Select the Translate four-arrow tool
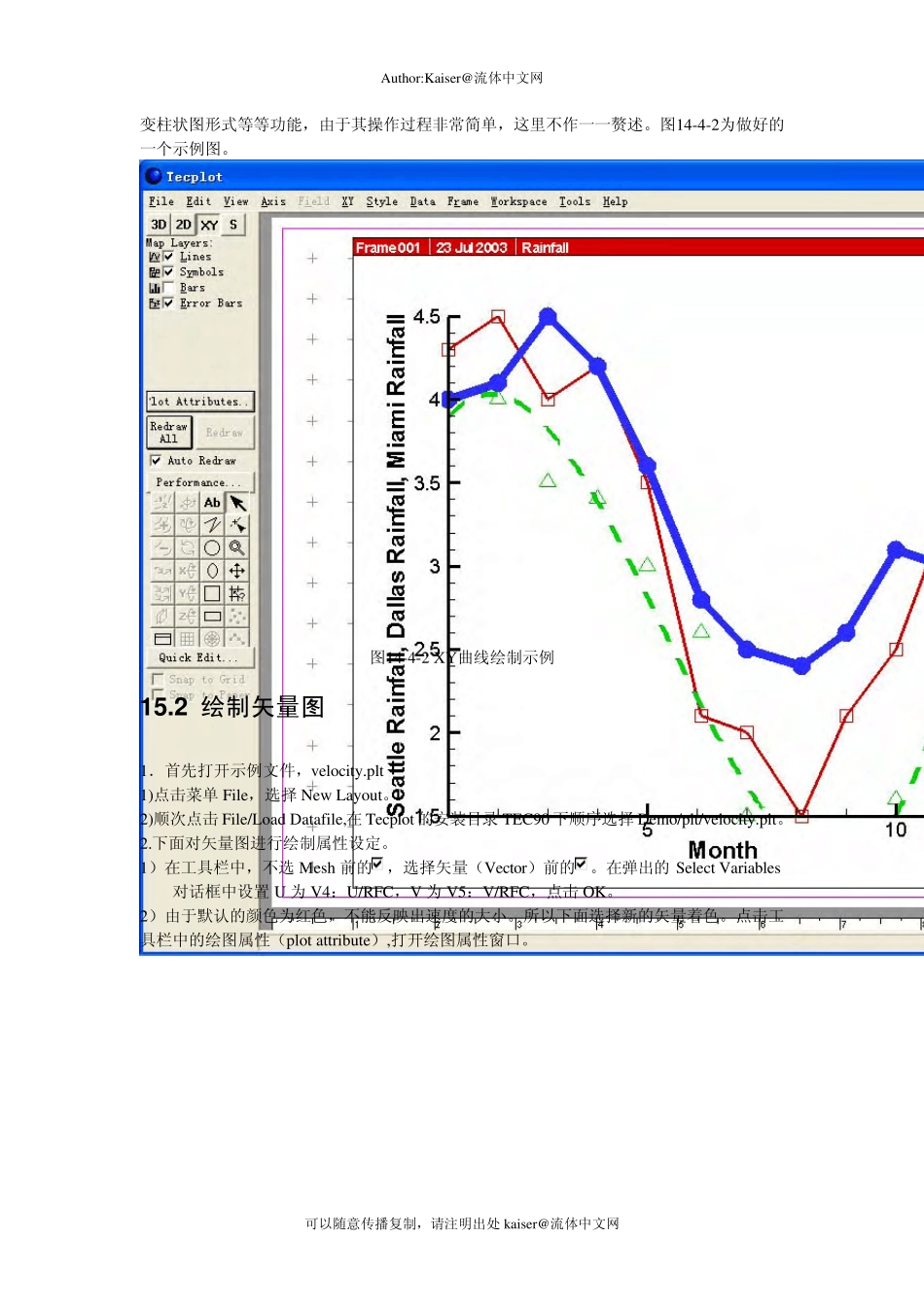 237,571
